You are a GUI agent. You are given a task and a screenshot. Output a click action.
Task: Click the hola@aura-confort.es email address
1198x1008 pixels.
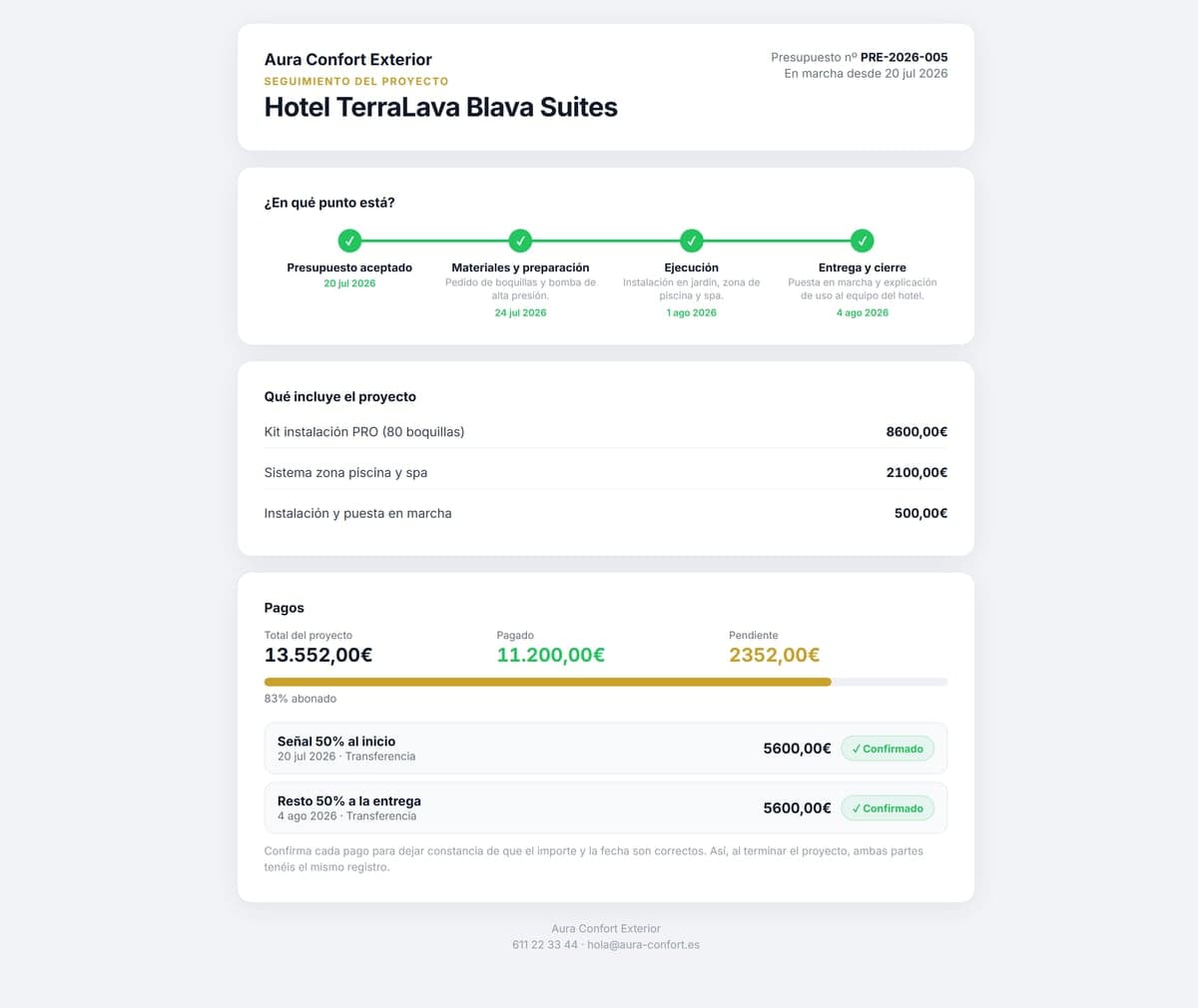643,944
